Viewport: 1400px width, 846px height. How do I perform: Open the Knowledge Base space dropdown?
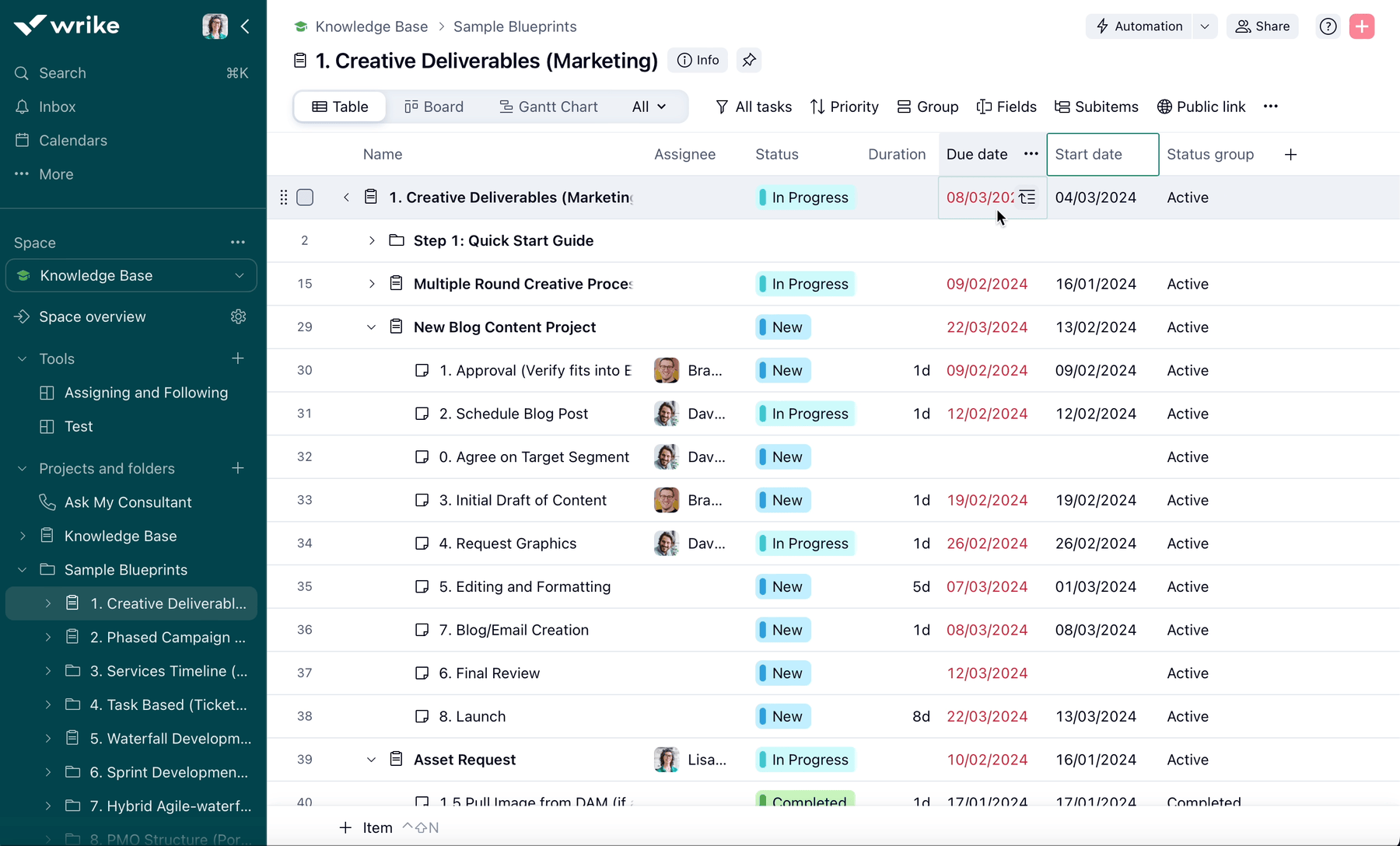coord(240,276)
